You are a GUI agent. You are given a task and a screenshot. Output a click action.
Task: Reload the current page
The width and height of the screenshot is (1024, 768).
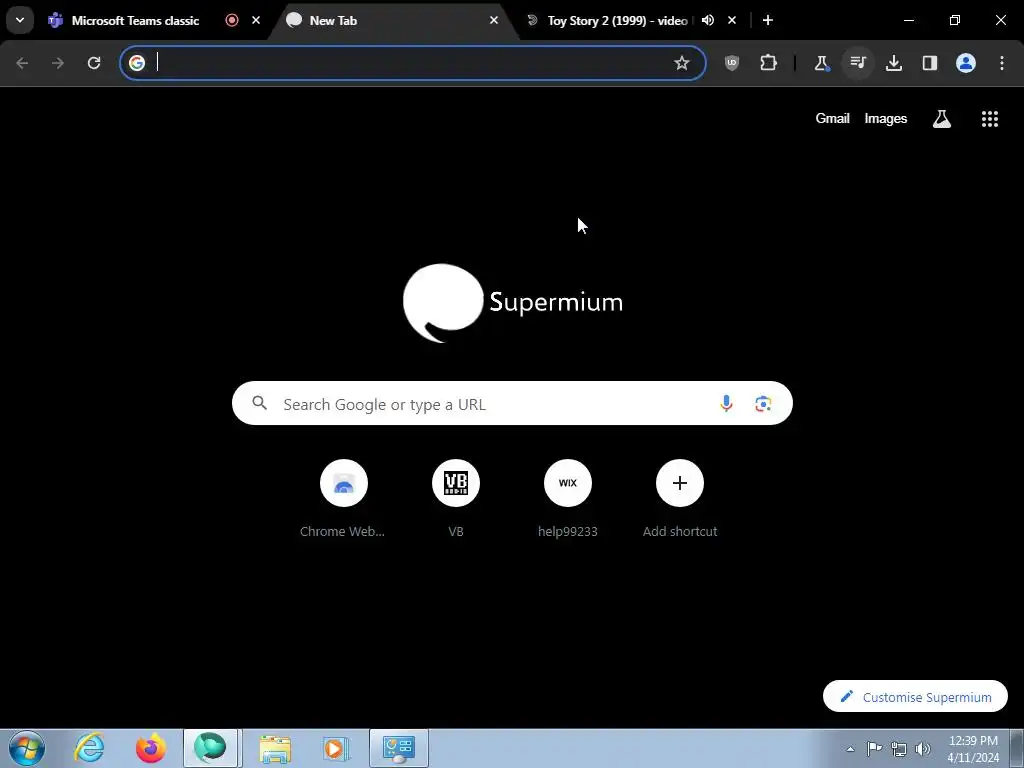(94, 63)
